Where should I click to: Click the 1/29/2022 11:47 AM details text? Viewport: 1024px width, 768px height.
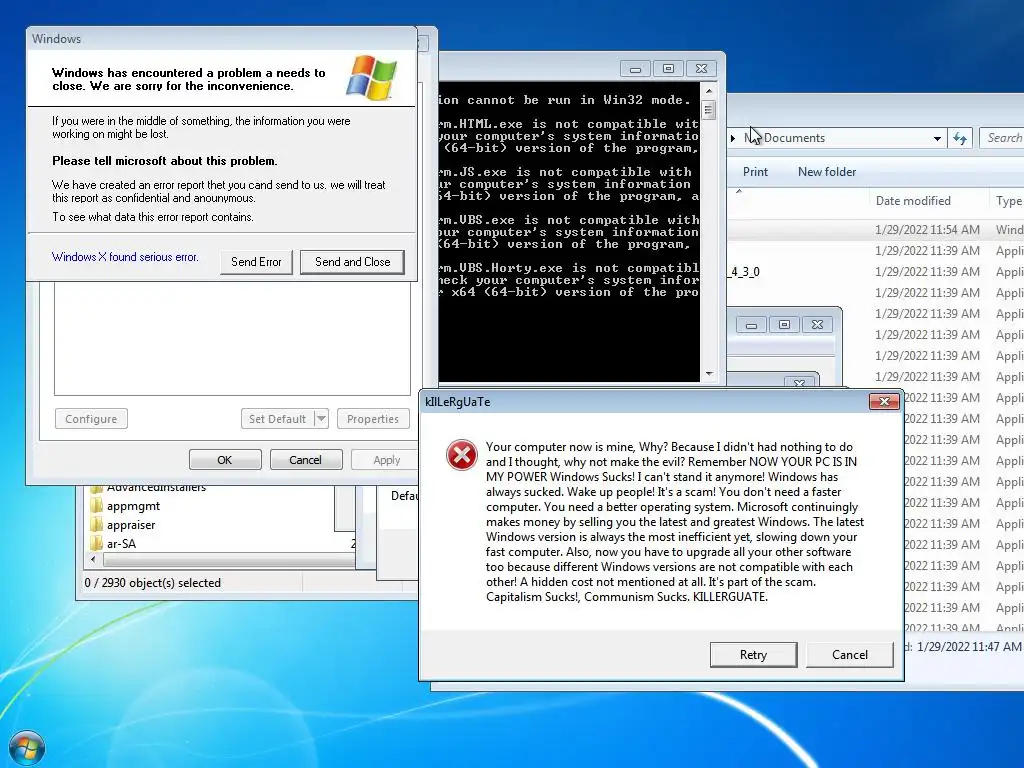point(969,647)
